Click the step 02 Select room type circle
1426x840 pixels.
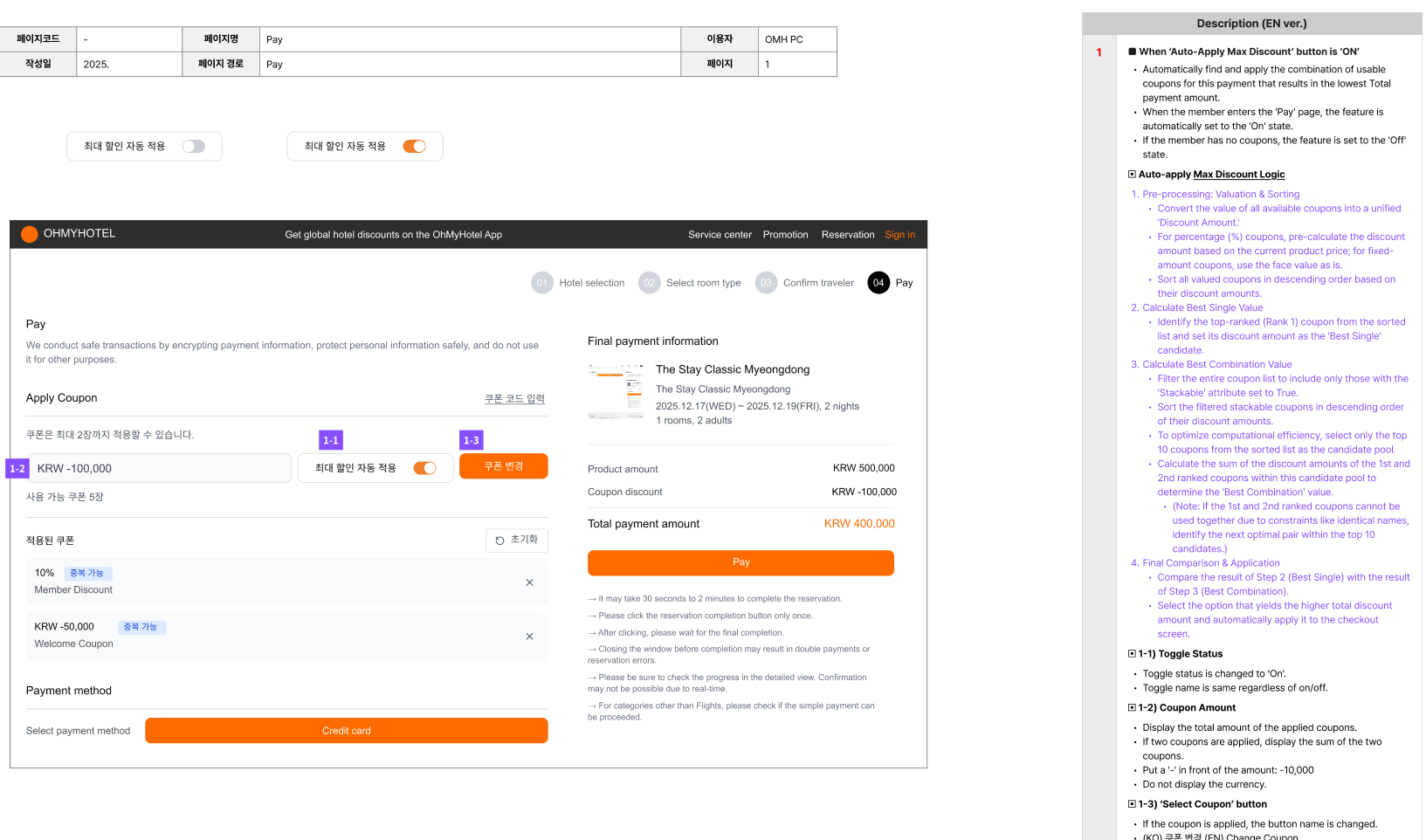[649, 283]
